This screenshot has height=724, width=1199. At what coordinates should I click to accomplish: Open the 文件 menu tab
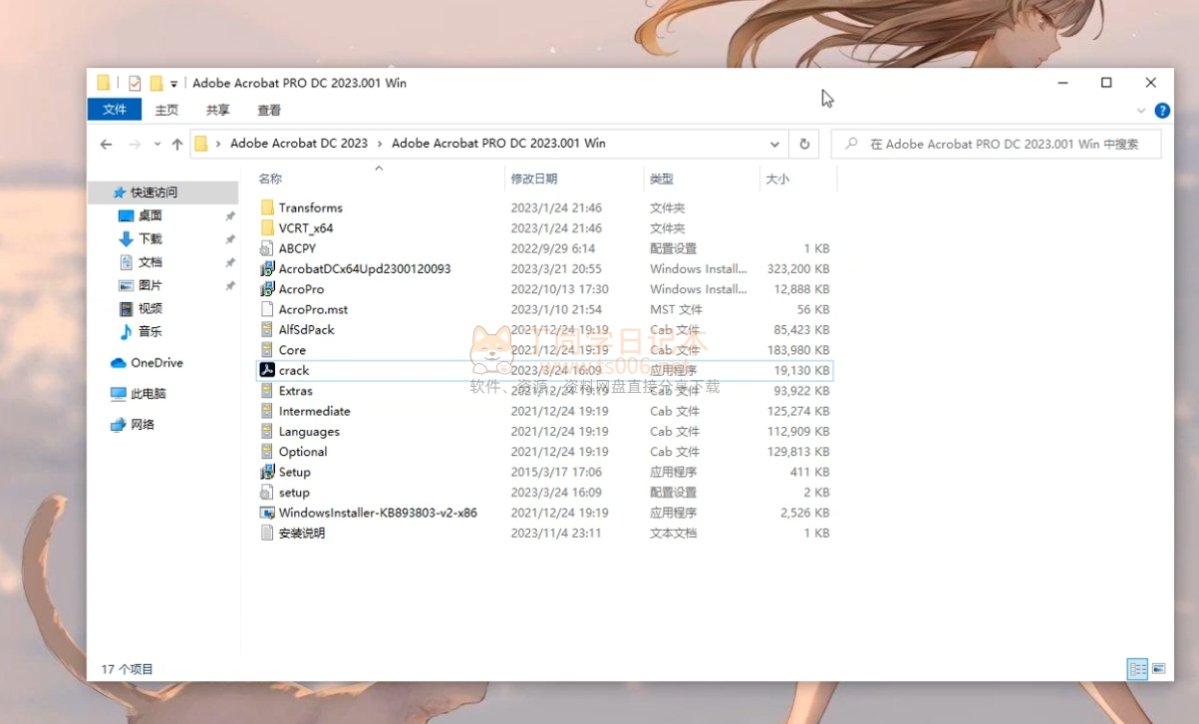click(x=114, y=110)
